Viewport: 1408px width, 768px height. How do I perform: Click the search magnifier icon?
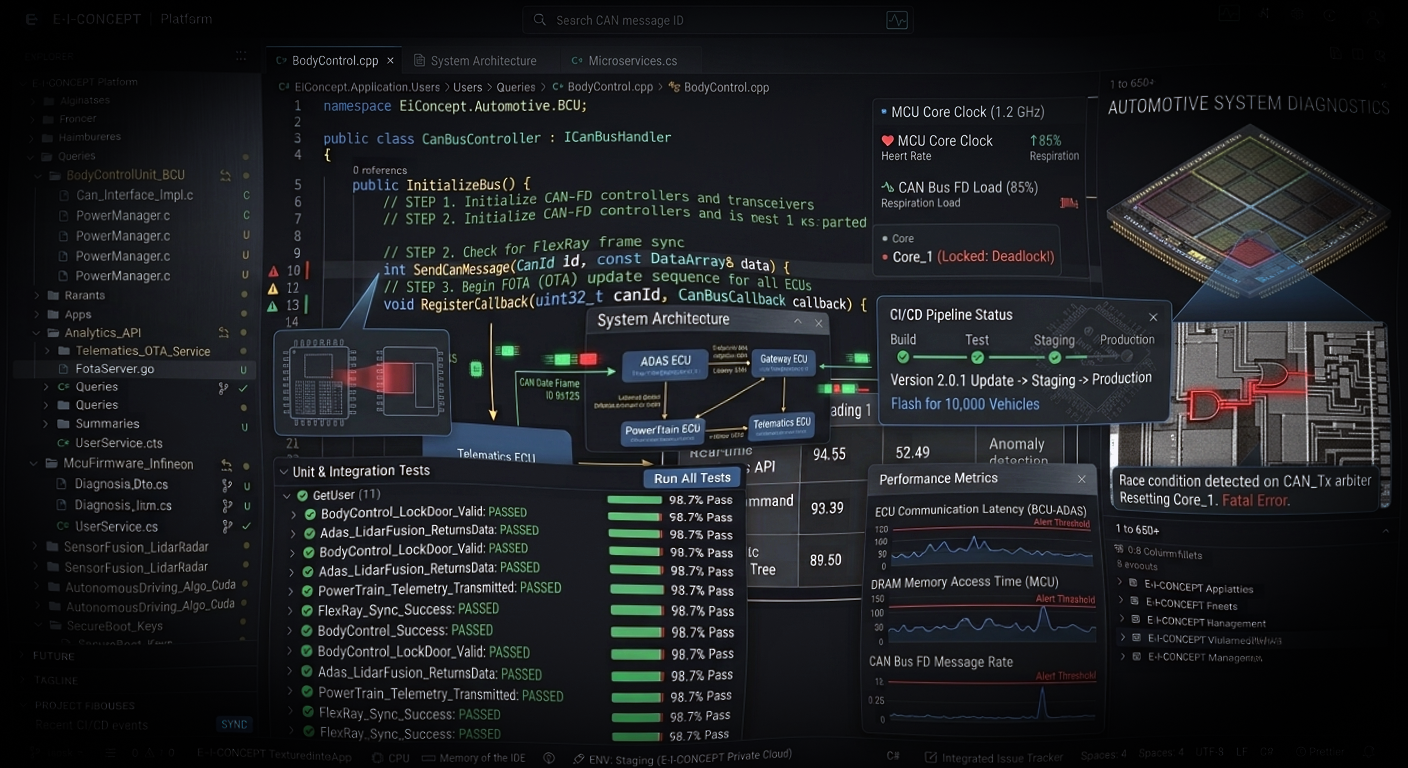click(540, 20)
